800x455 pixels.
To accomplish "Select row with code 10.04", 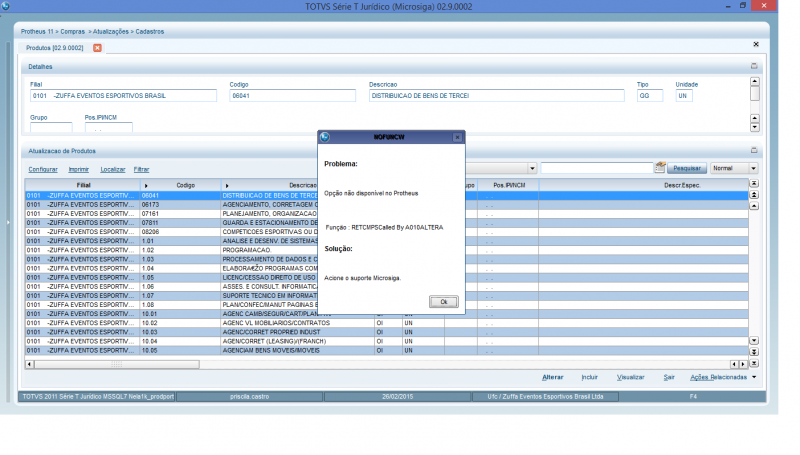I will [386, 341].
